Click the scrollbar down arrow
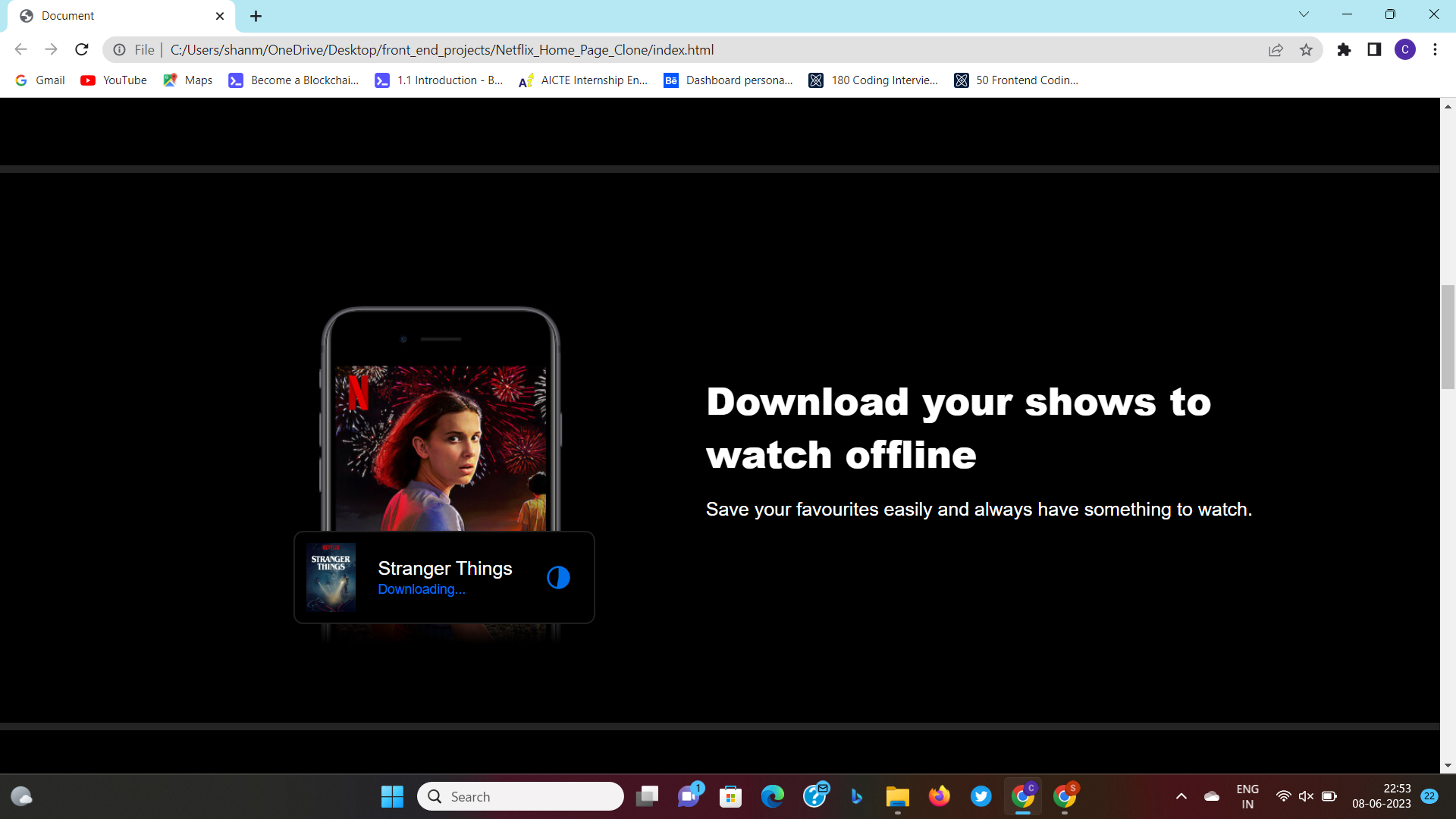This screenshot has height=819, width=1456. (x=1448, y=766)
